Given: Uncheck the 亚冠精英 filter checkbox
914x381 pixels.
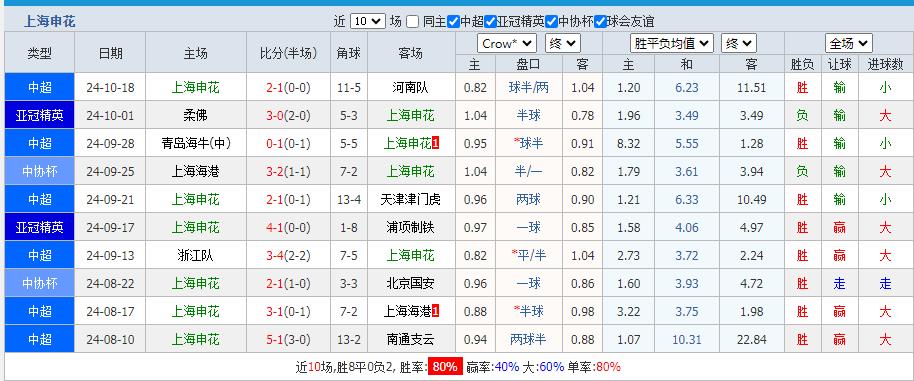Looking at the screenshot, I should pyautogui.click(x=490, y=22).
